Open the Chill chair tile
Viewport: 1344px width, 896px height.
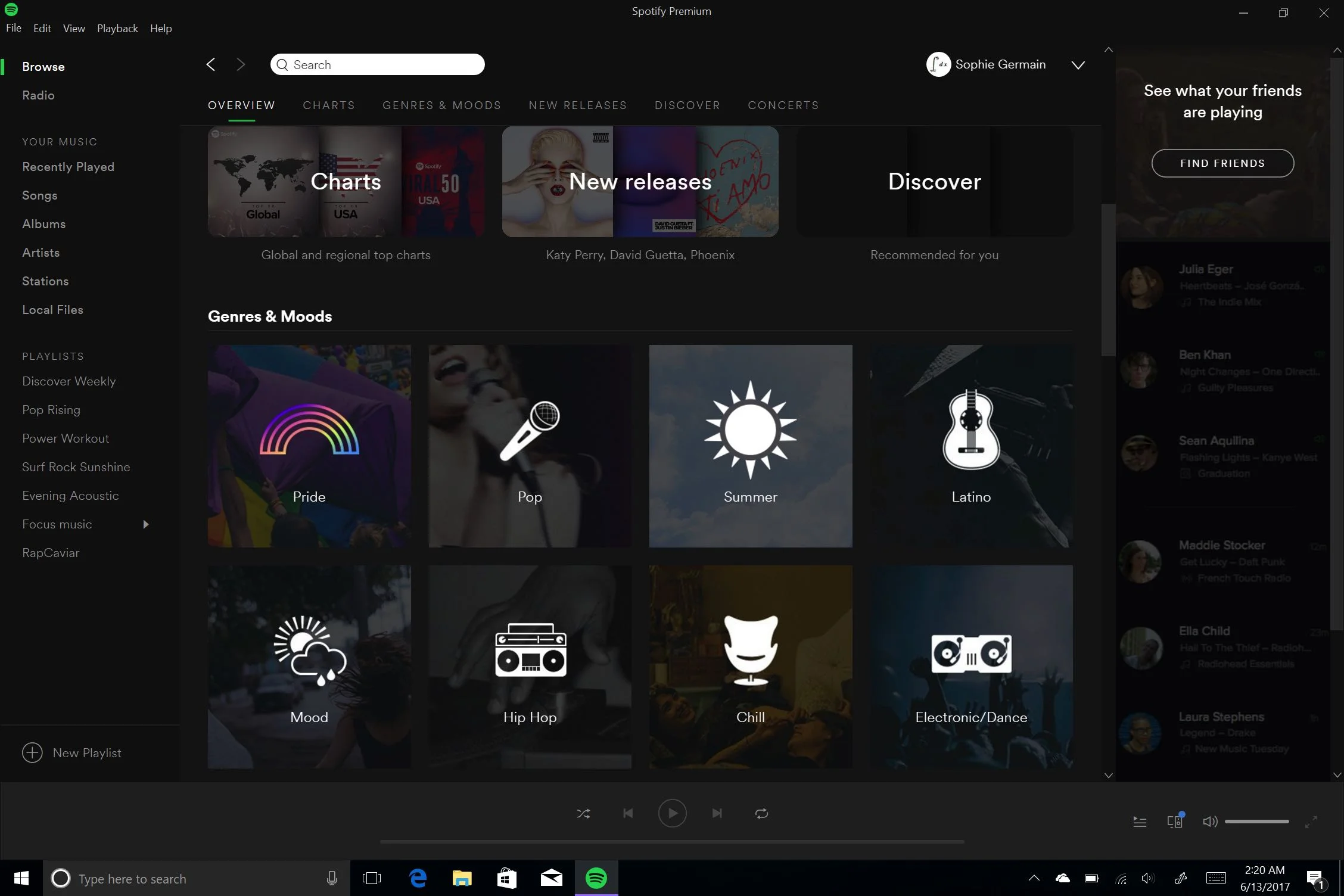(751, 667)
